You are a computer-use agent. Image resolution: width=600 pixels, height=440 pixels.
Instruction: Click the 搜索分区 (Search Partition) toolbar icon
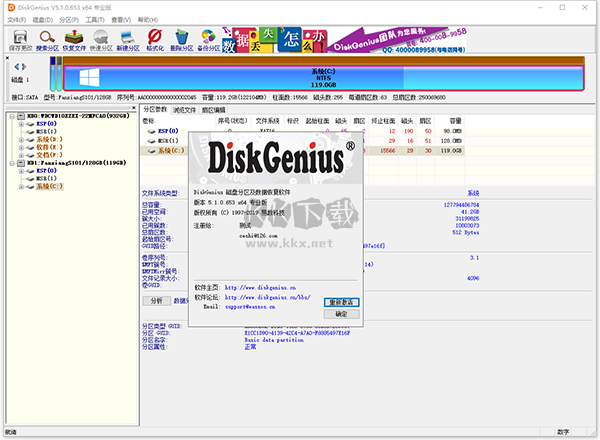pos(46,42)
